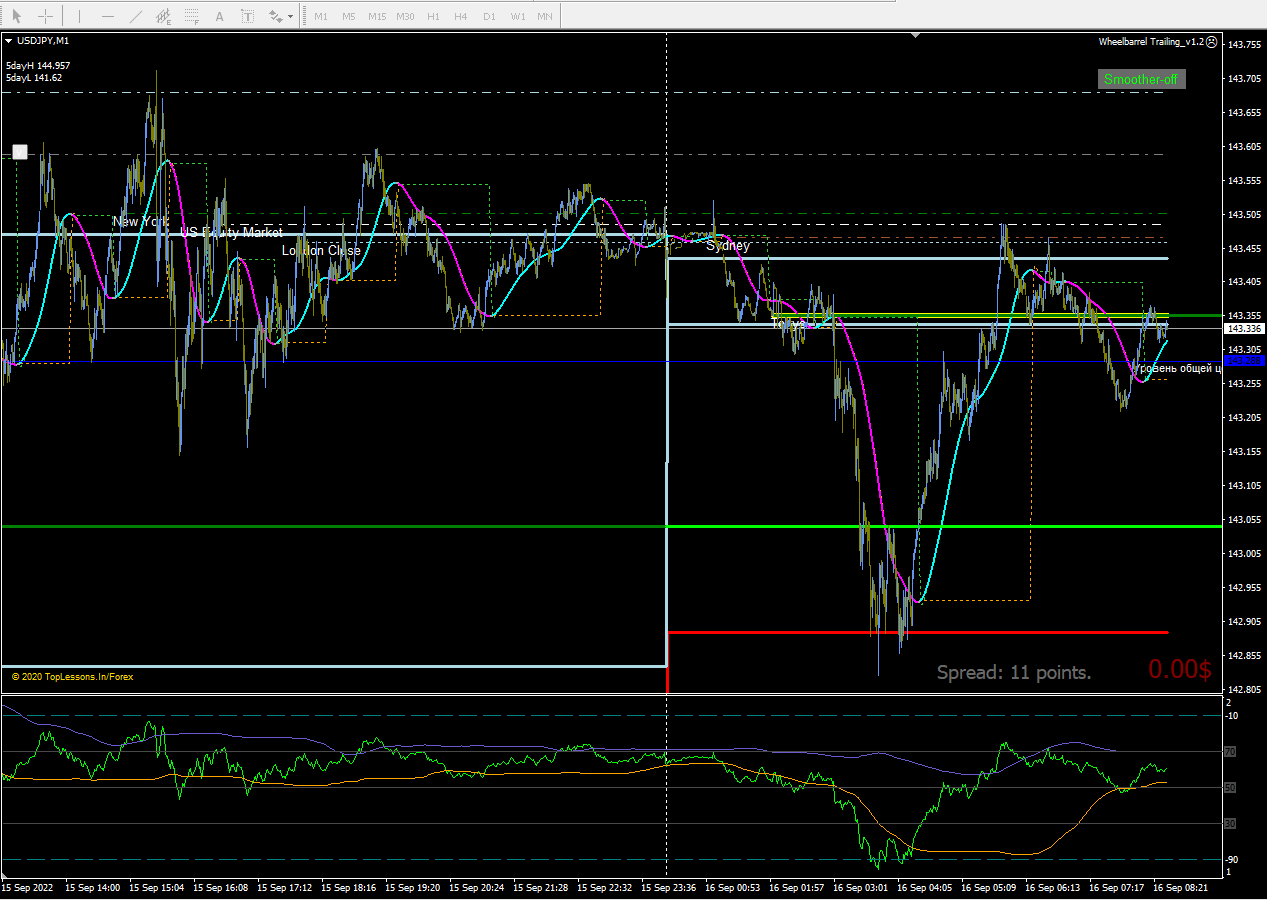The image size is (1267, 900).
Task: Activate the crosshair tool
Action: click(x=45, y=16)
